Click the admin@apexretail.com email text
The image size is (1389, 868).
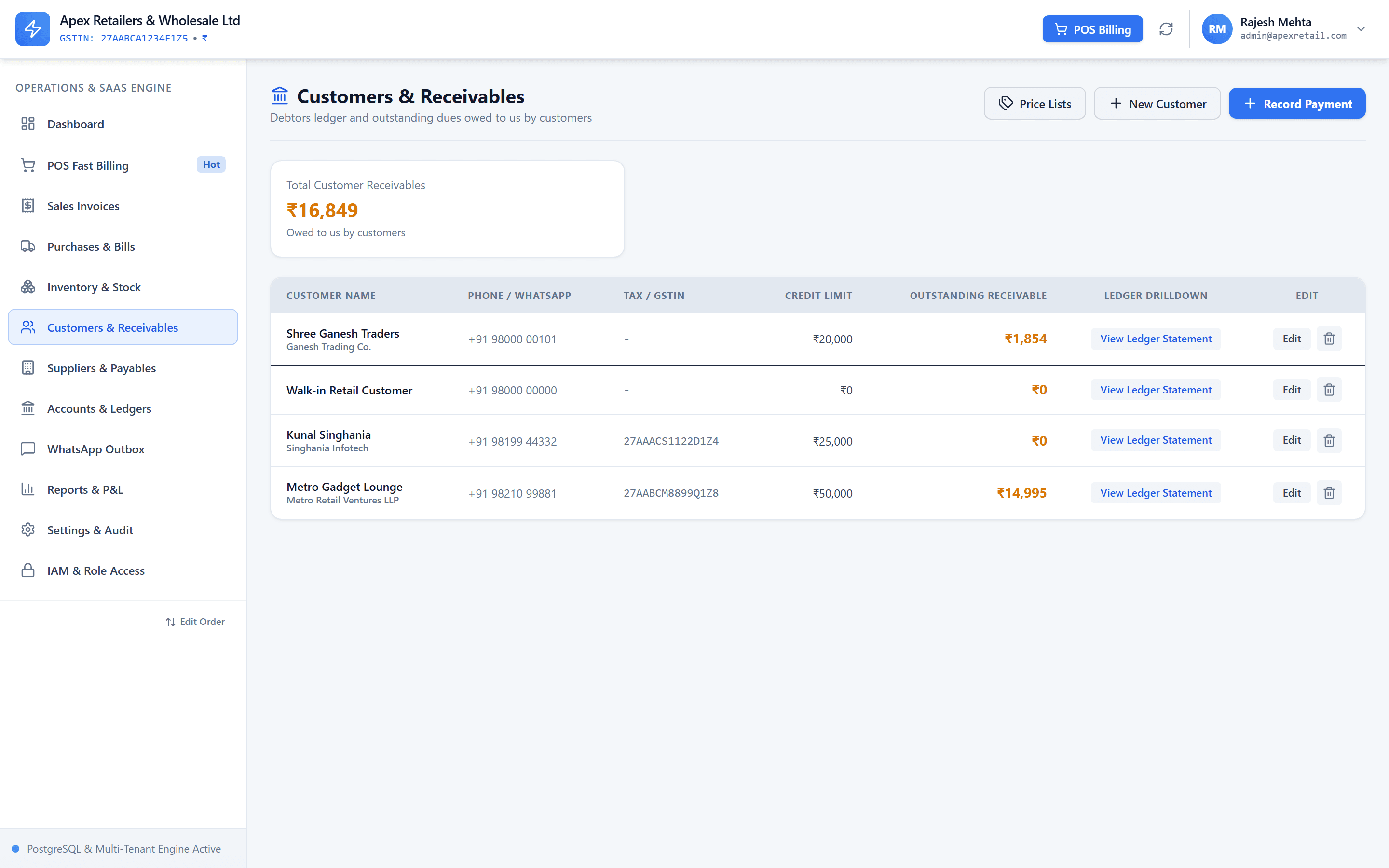tap(1293, 36)
